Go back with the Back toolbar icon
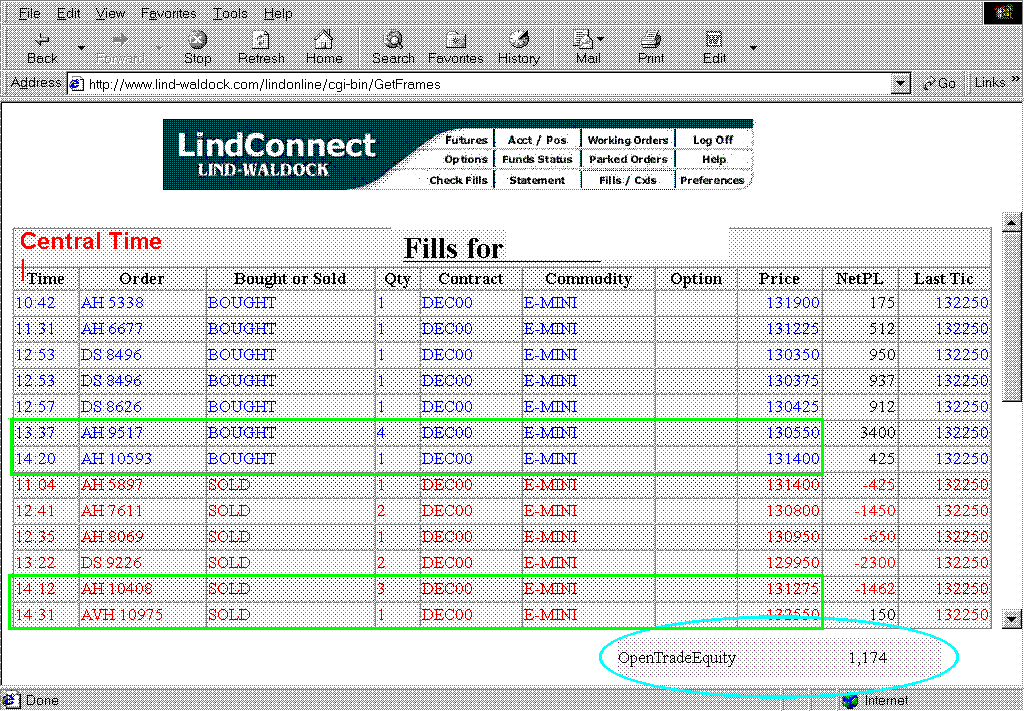1024x711 pixels. (42, 48)
